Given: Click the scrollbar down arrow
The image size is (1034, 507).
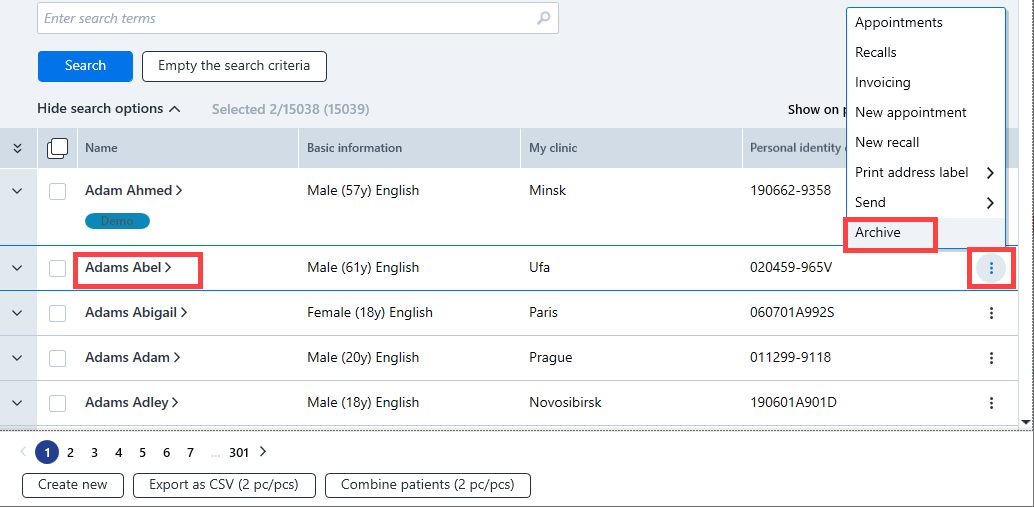Looking at the screenshot, I should pos(1025,421).
